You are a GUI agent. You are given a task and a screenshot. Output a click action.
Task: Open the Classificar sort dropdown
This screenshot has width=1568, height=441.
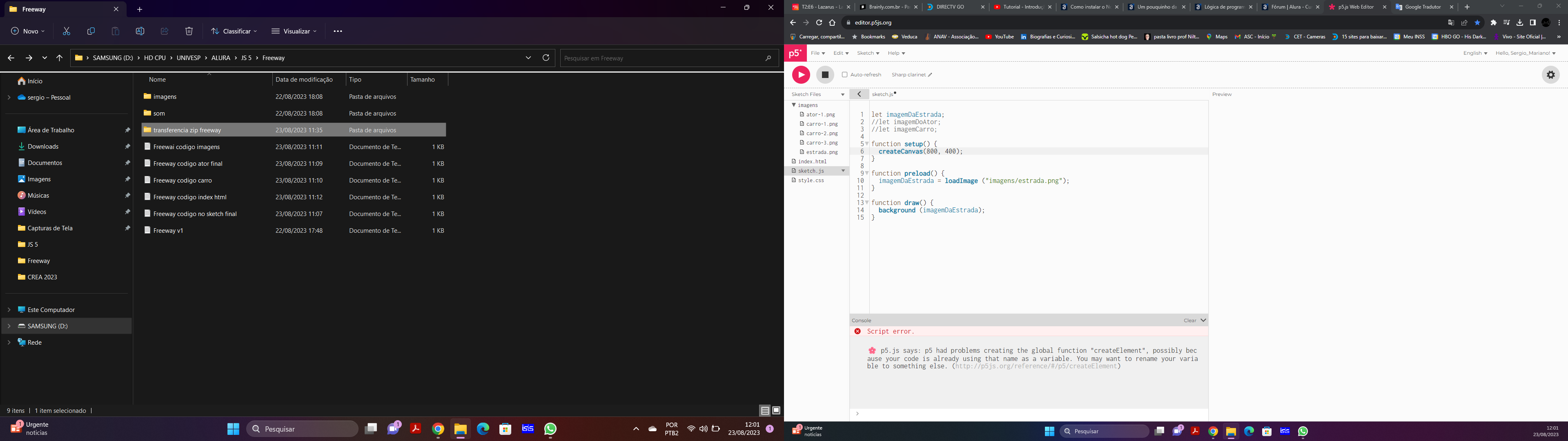[x=234, y=31]
